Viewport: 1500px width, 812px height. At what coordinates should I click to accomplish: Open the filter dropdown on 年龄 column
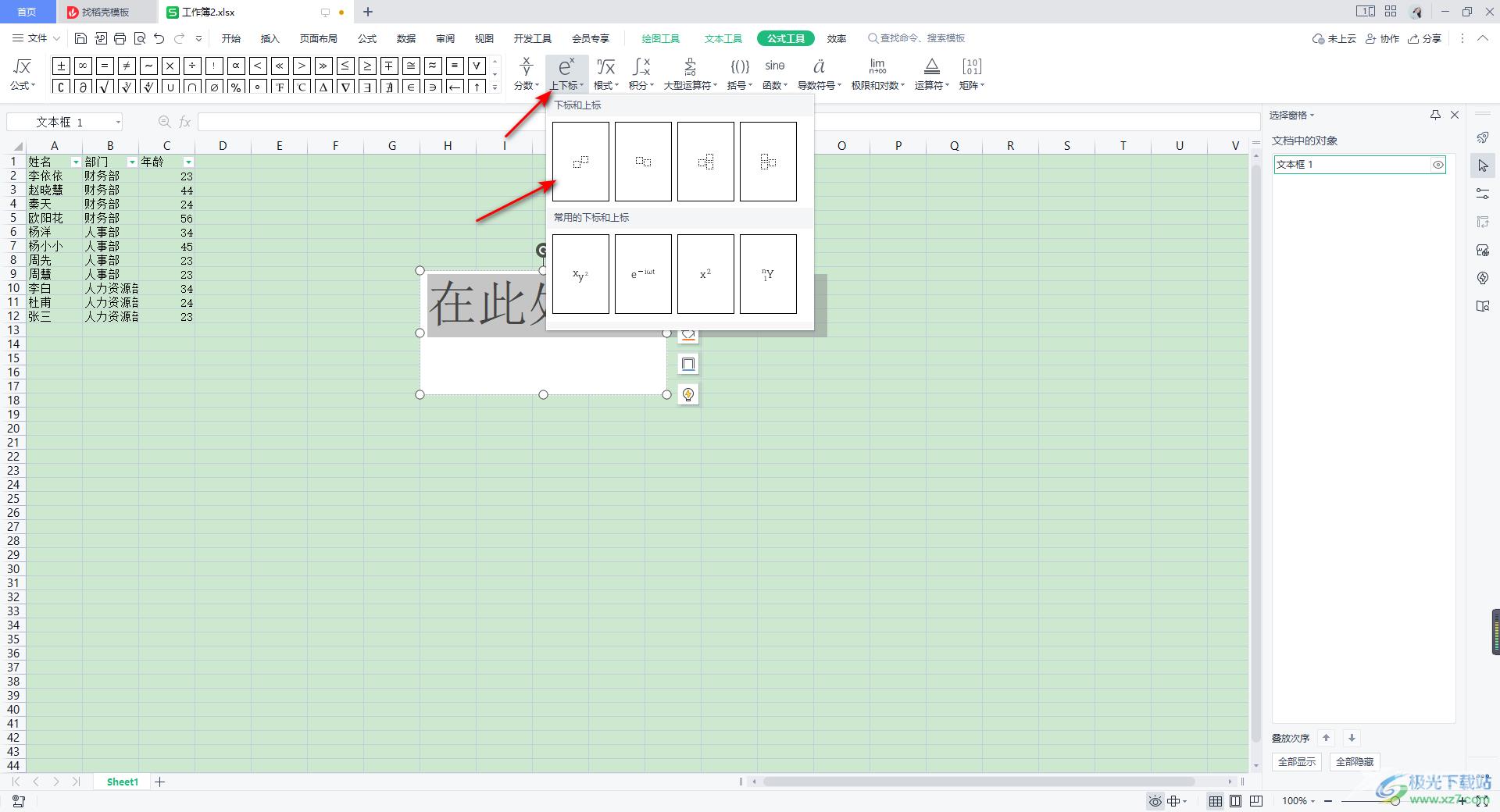click(x=188, y=162)
